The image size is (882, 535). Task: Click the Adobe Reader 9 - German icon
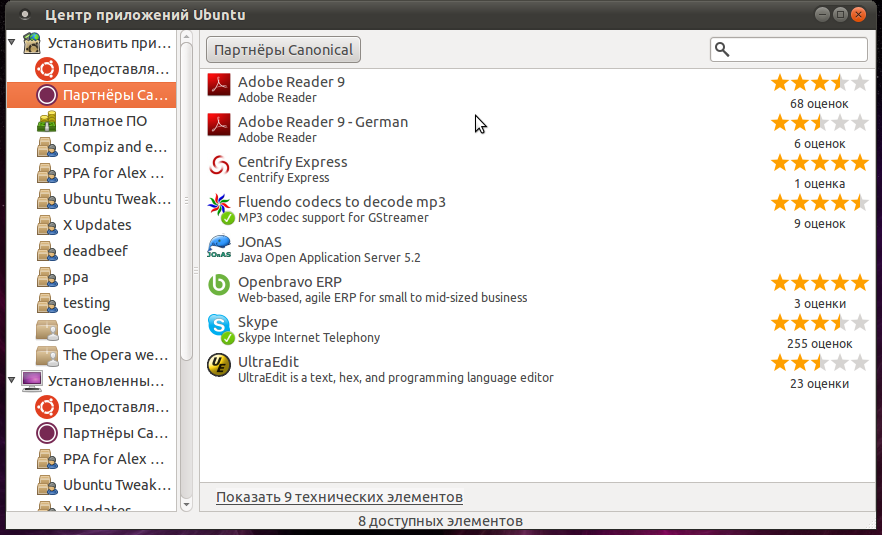(219, 125)
